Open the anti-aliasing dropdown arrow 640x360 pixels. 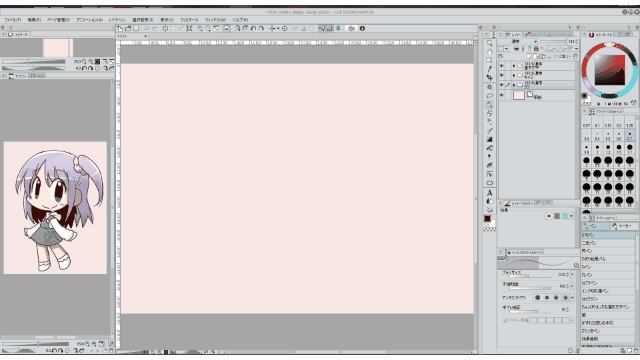coord(572,298)
